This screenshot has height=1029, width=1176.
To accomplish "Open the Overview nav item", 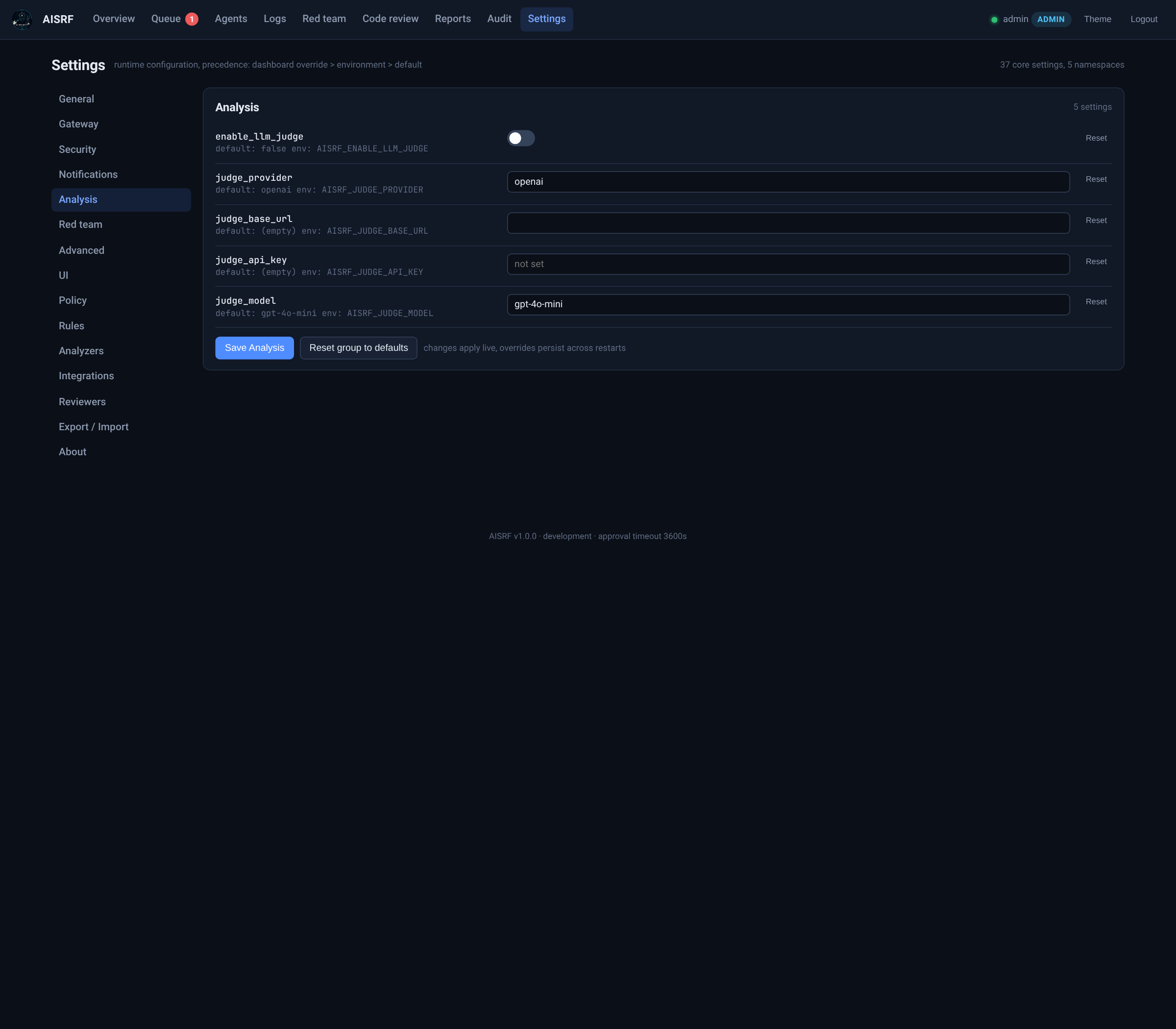I will point(114,19).
